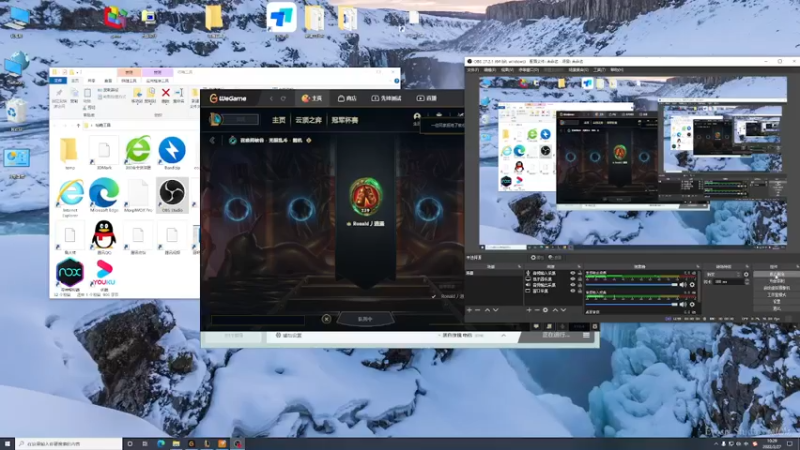Image resolution: width=800 pixels, height=450 pixels.
Task: Click League client chat input field
Action: pyautogui.click(x=258, y=320)
